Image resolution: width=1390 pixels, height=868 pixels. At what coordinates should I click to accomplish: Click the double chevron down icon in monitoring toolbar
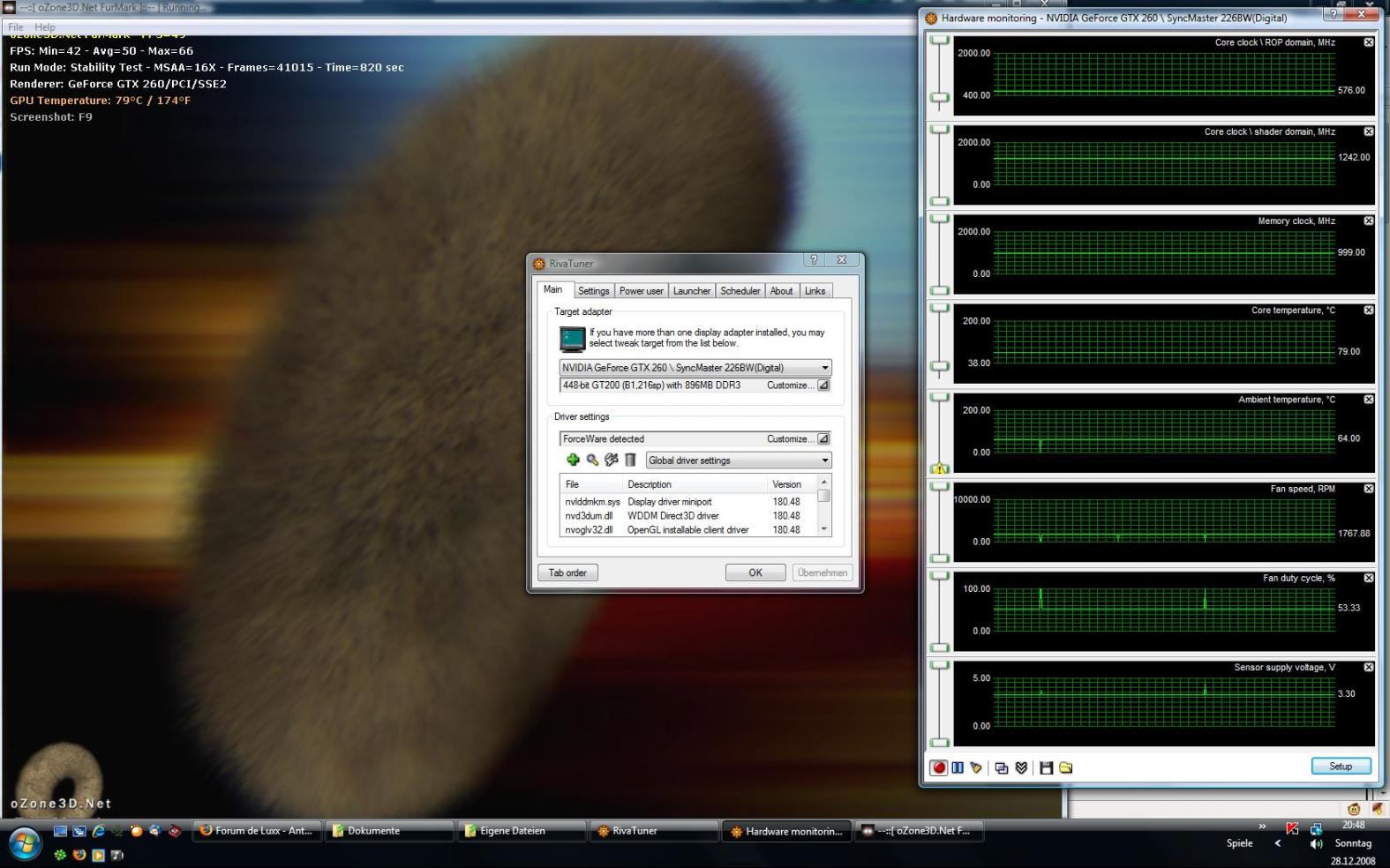click(x=1021, y=767)
